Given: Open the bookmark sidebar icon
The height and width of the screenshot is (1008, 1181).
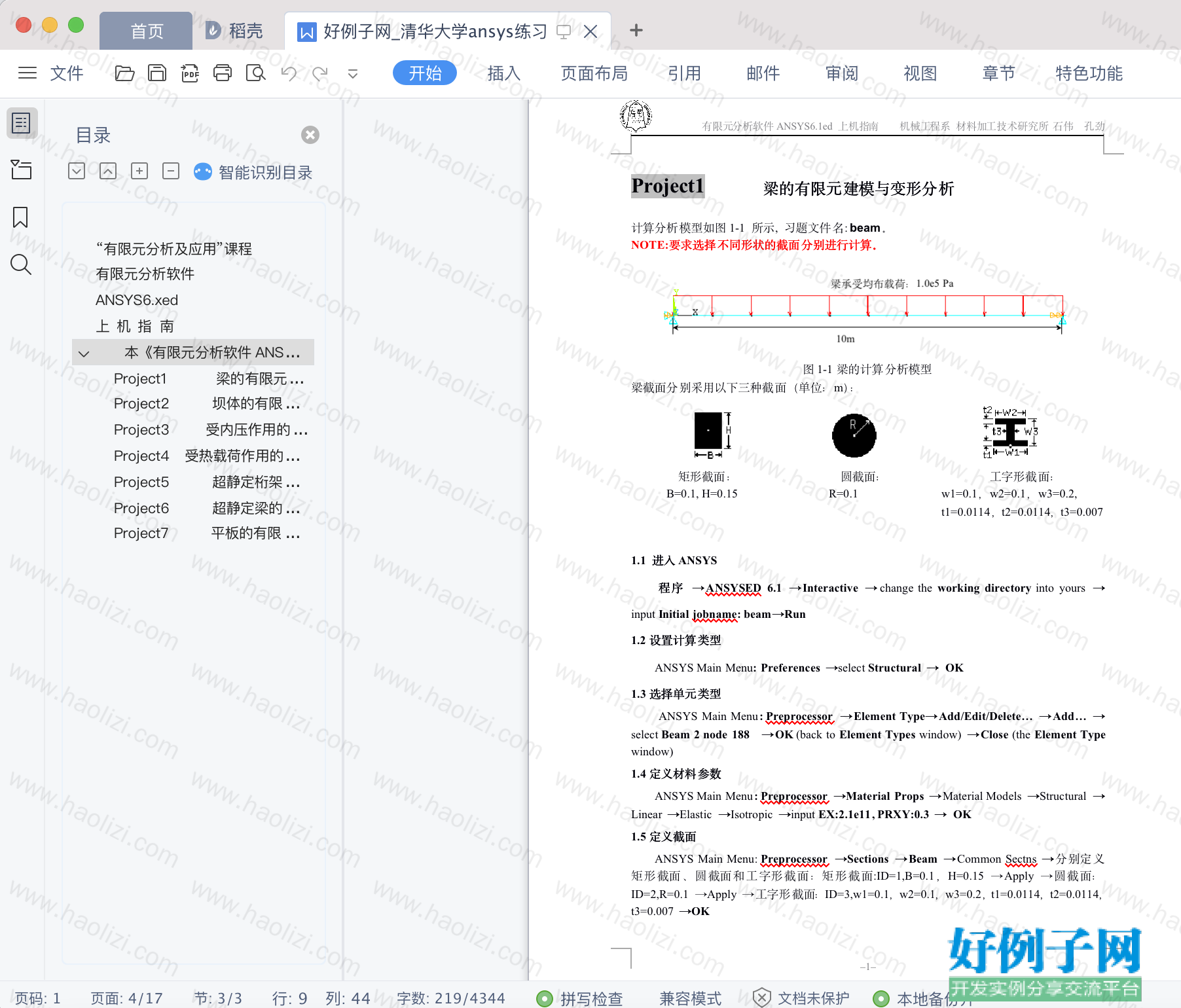Looking at the screenshot, I should [x=20, y=217].
